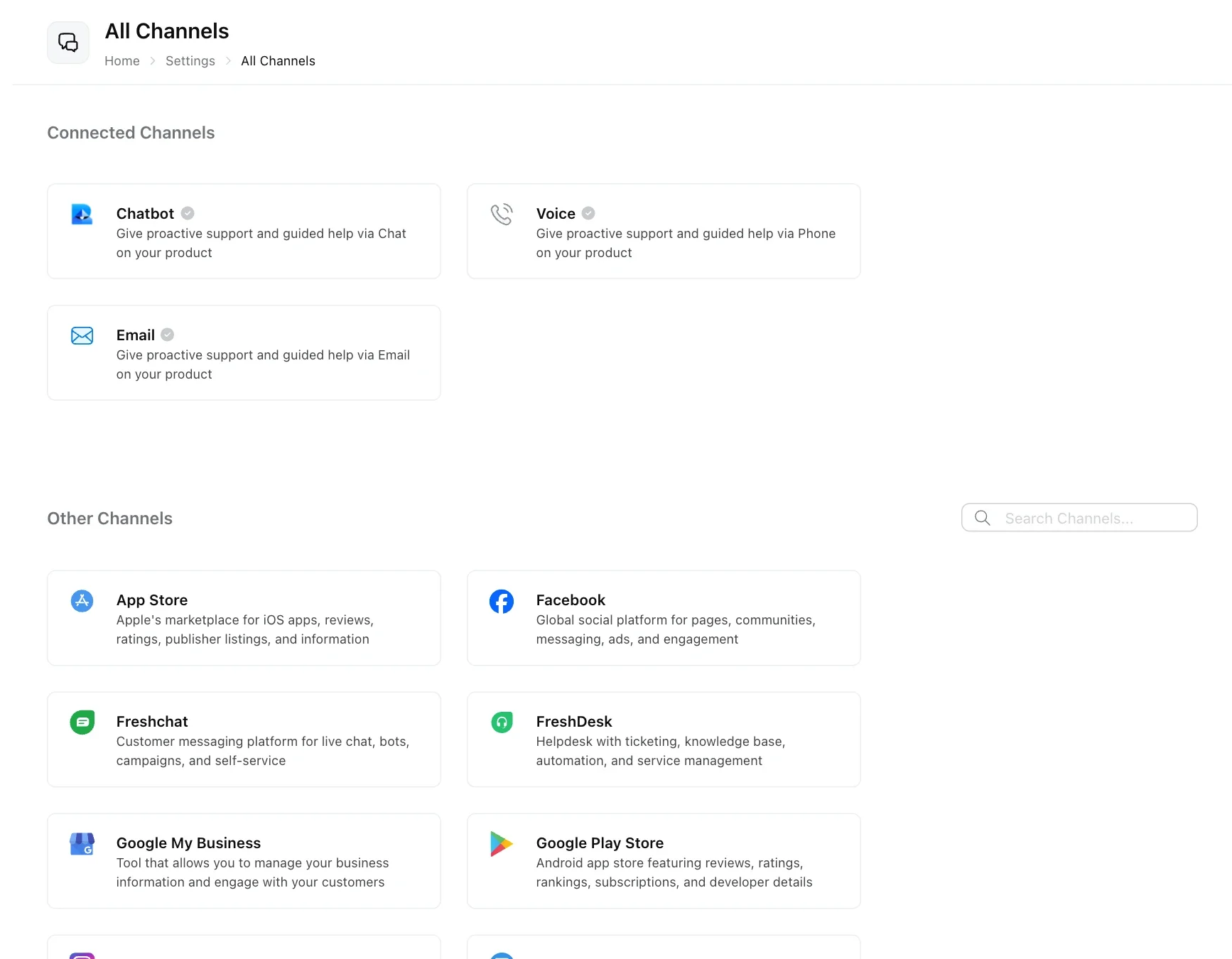Click the App Store logo icon

(82, 601)
